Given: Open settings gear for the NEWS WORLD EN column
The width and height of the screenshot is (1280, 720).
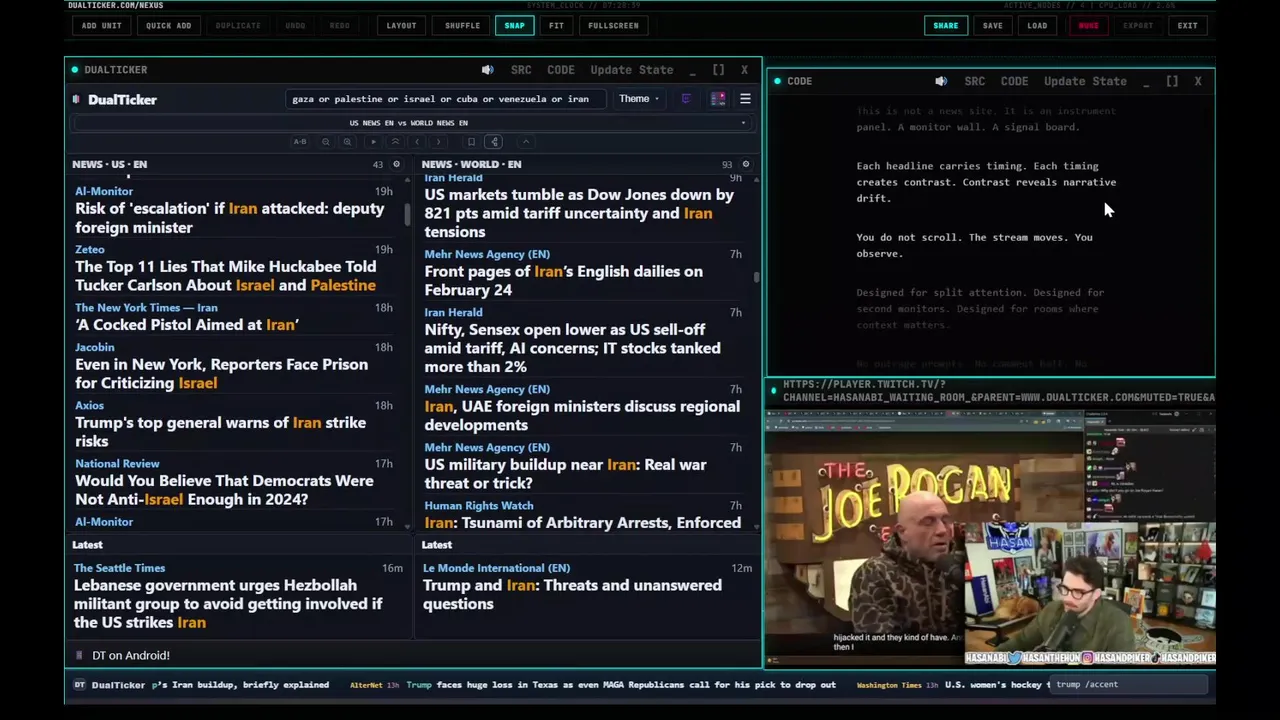Looking at the screenshot, I should point(745,164).
